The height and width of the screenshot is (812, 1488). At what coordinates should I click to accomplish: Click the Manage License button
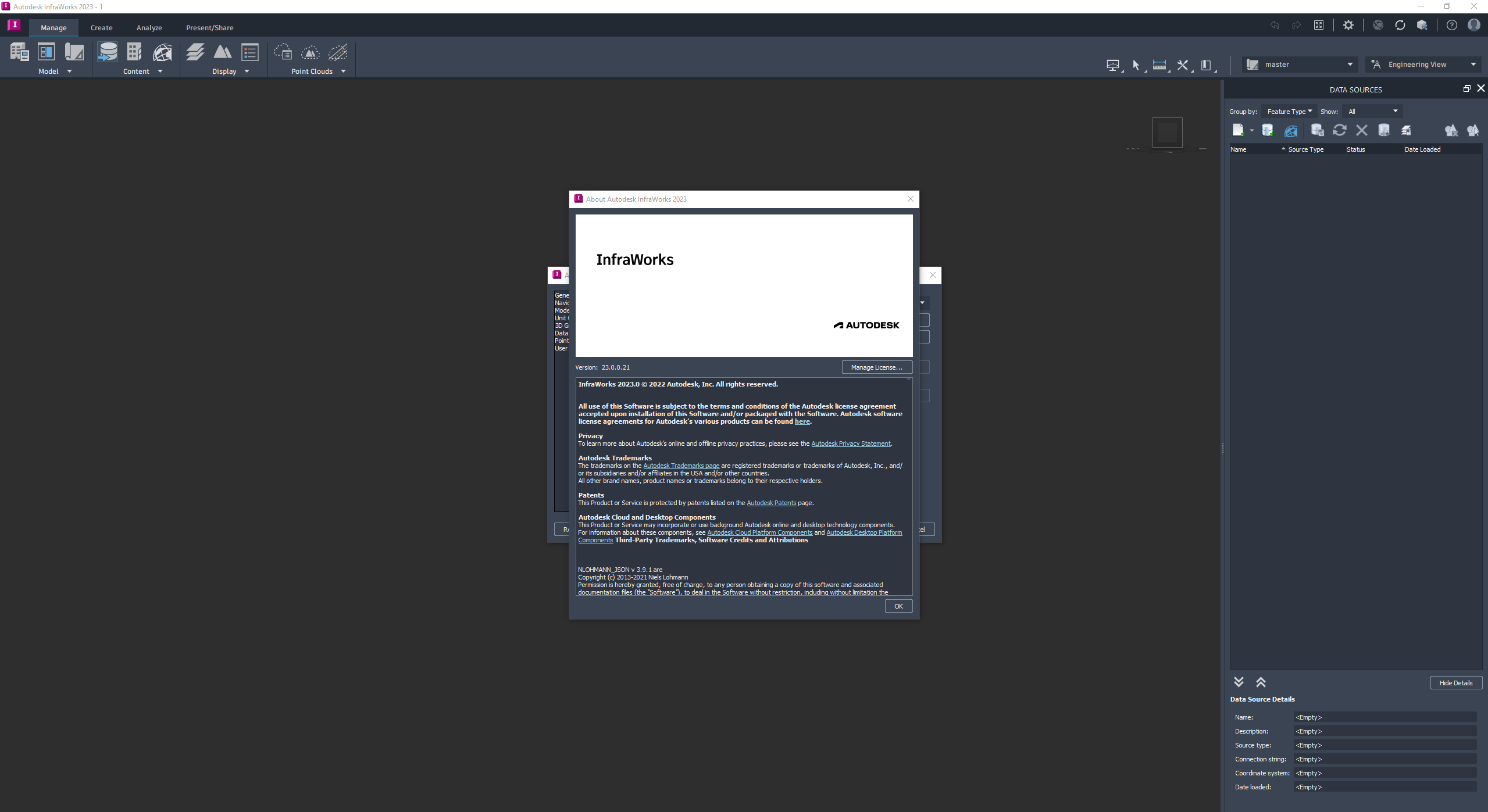(x=876, y=367)
